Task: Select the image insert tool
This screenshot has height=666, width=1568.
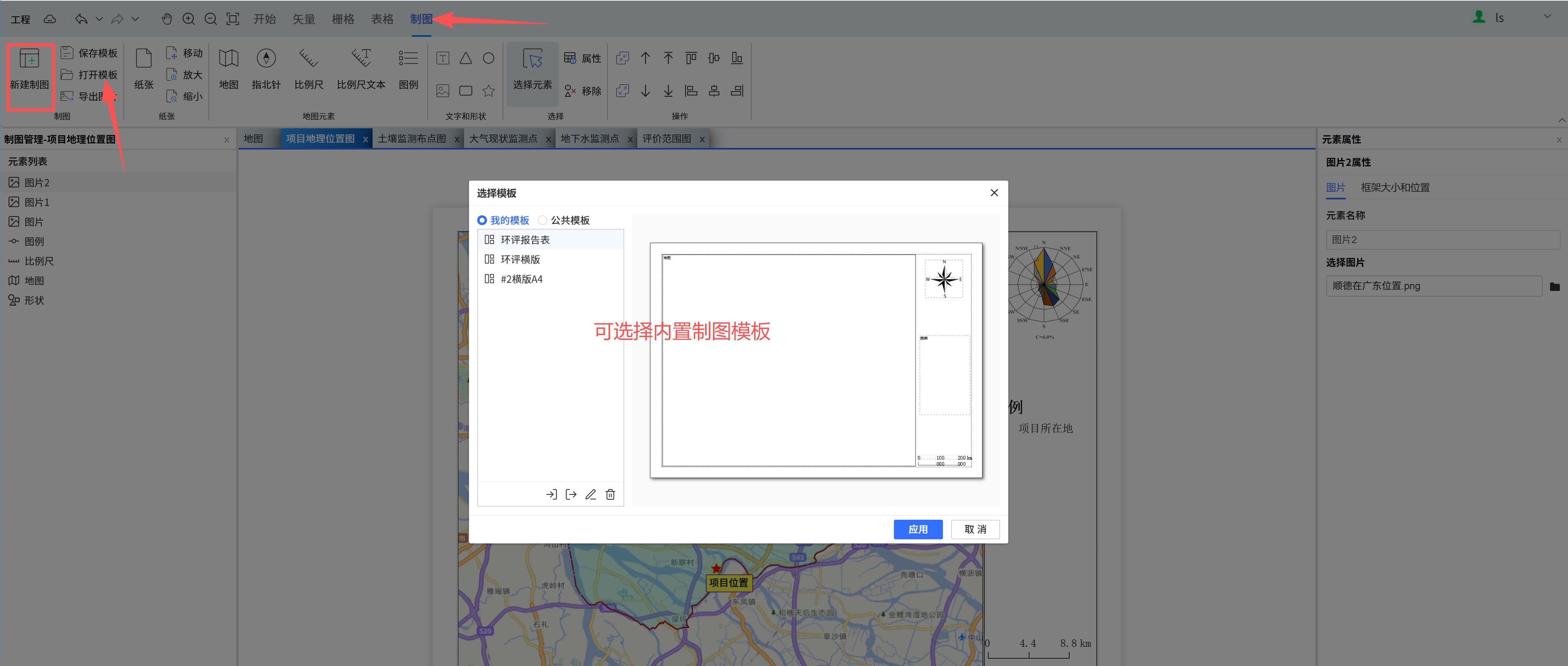Action: click(x=442, y=91)
